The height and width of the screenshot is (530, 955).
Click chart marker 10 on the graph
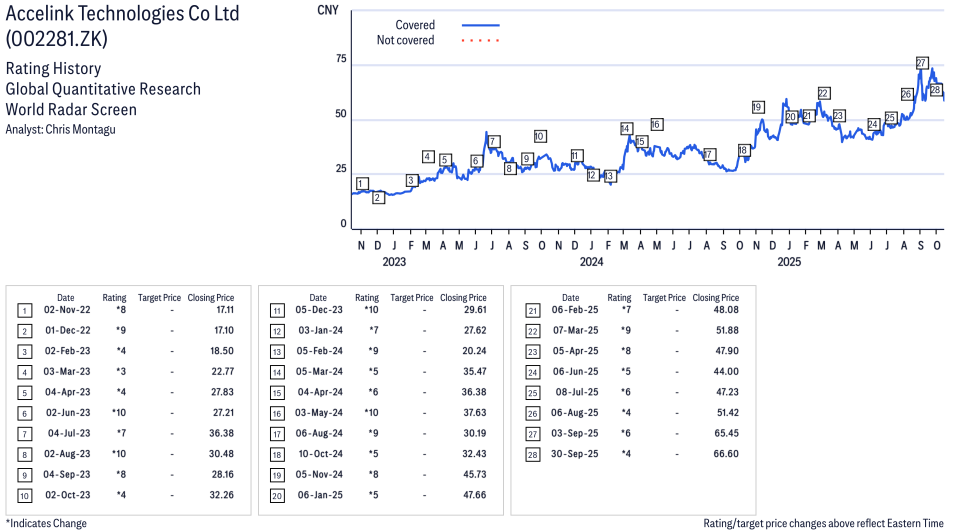coord(540,136)
